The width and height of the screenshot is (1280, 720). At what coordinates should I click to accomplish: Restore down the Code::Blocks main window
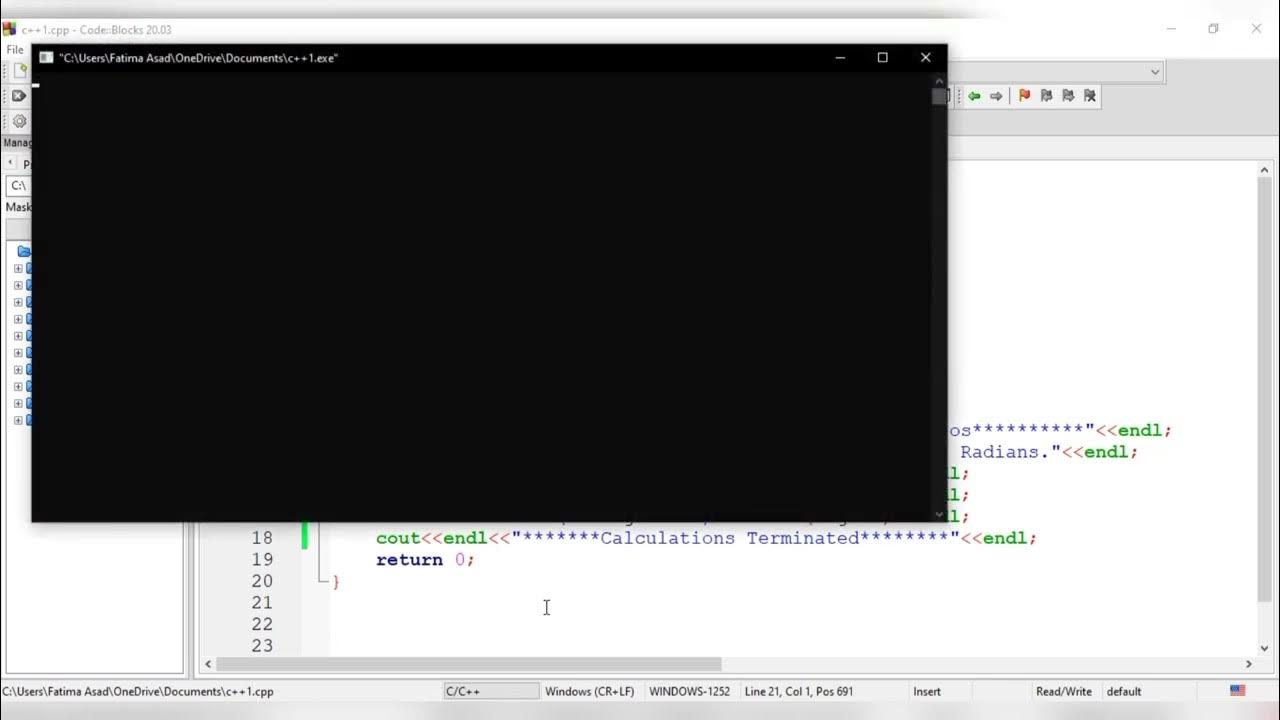pos(1213,29)
